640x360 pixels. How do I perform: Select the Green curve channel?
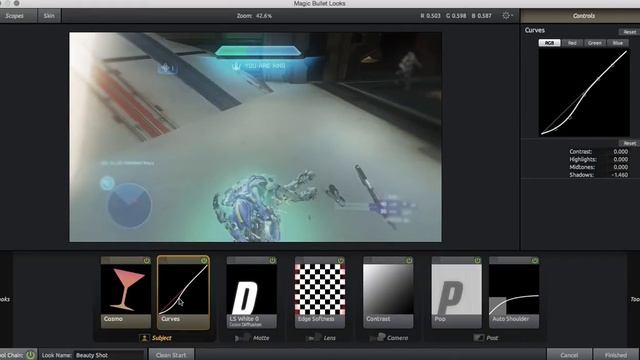[x=595, y=43]
